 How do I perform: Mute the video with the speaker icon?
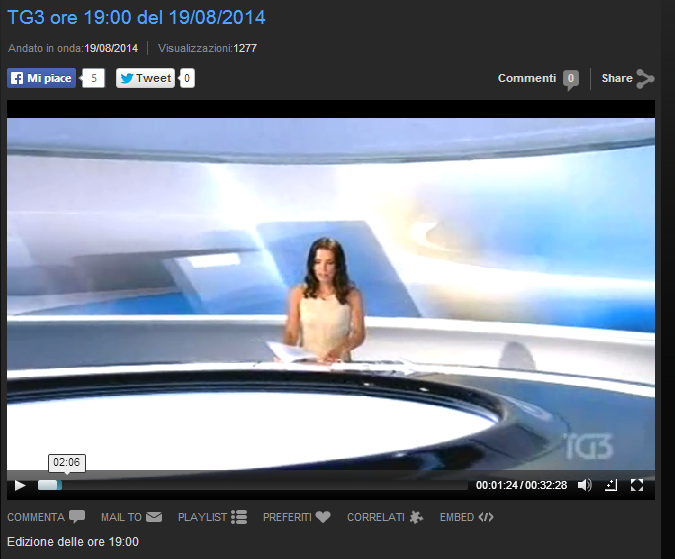(x=584, y=485)
